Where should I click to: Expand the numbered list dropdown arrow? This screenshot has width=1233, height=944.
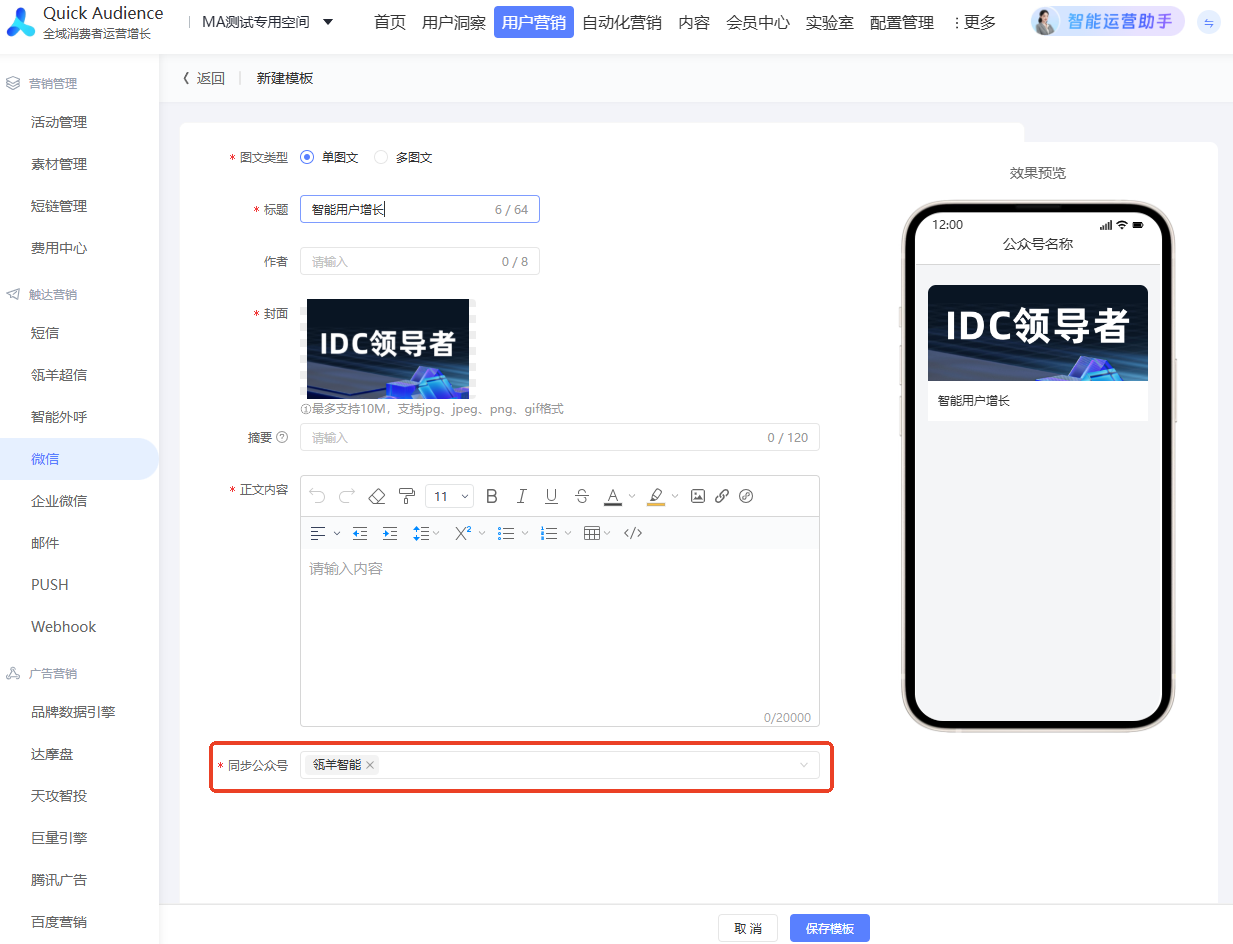click(568, 533)
